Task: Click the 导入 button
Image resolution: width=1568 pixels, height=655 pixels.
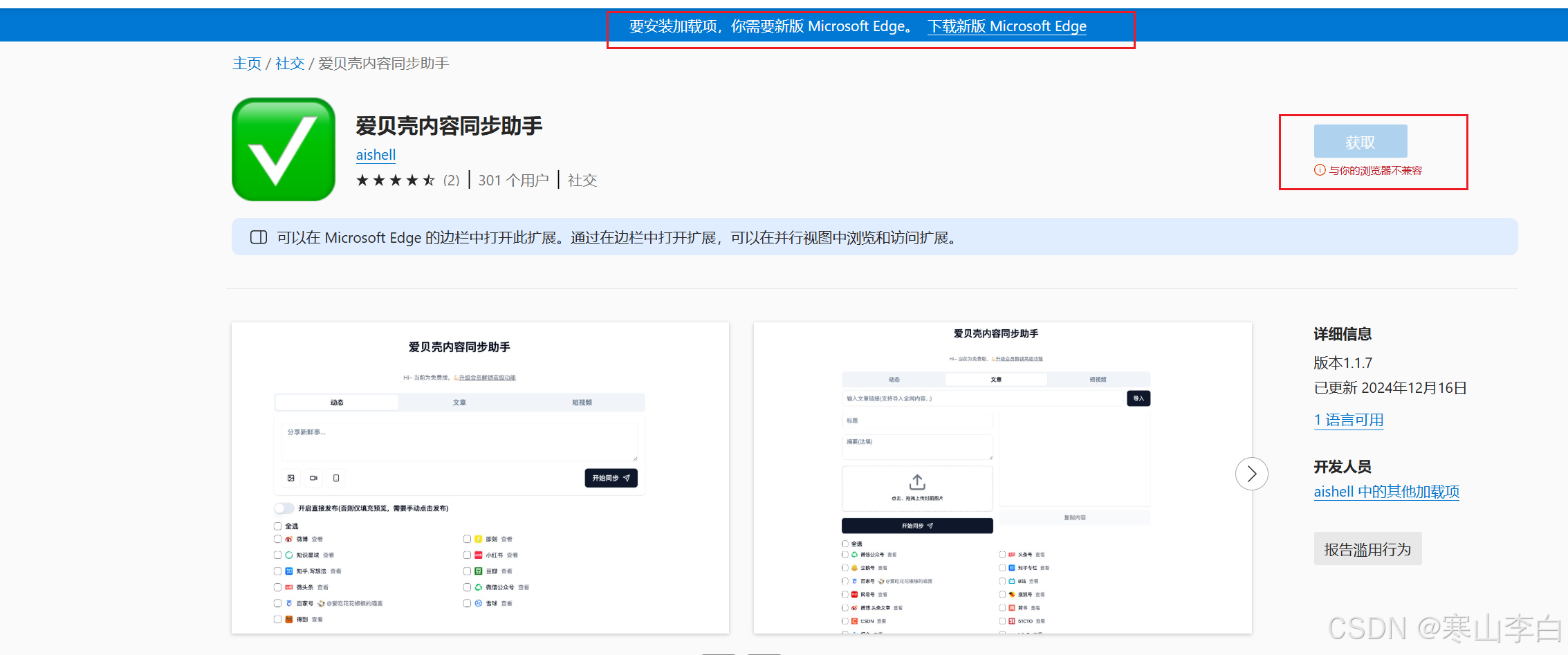Action: click(1138, 398)
